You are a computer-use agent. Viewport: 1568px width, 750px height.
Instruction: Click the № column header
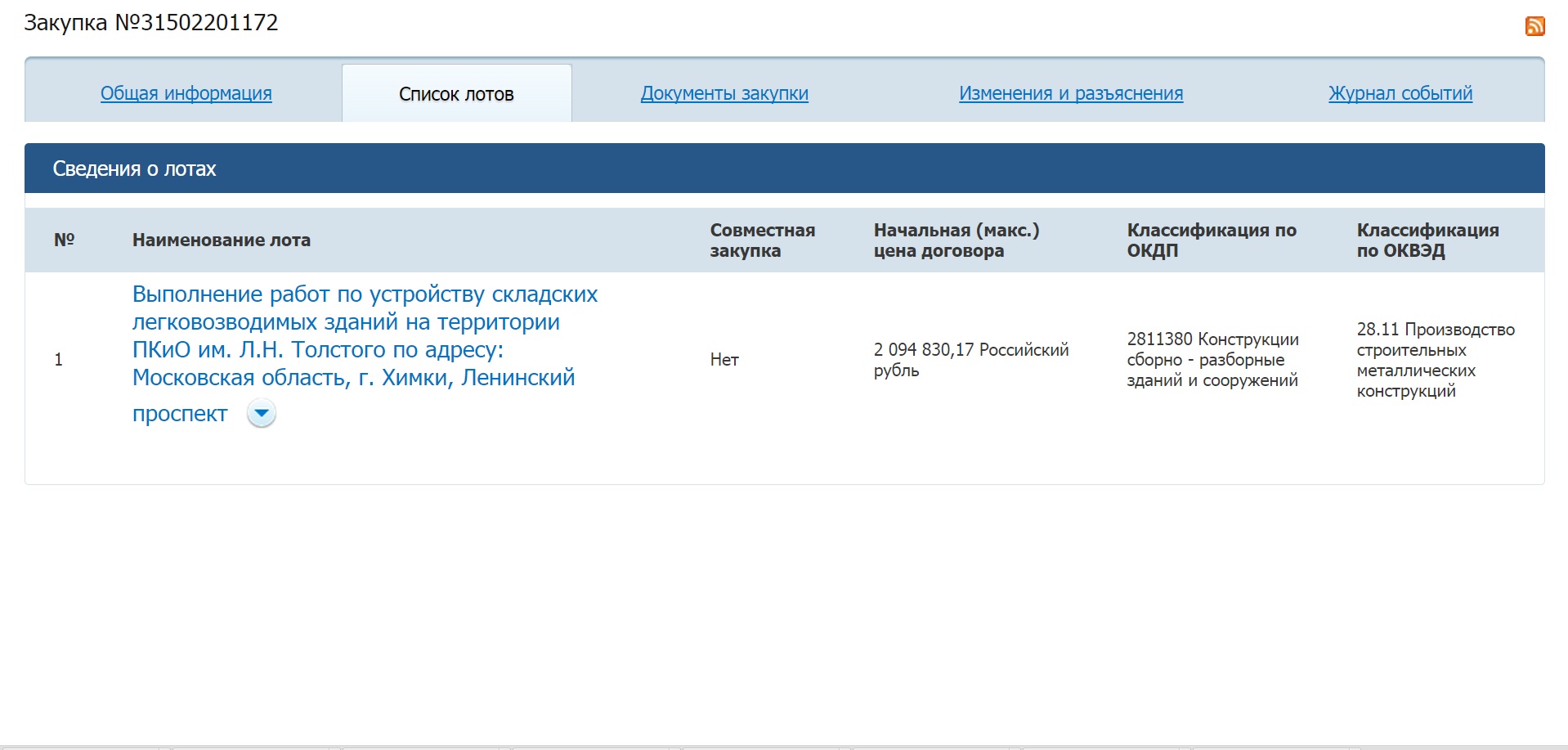(64, 240)
